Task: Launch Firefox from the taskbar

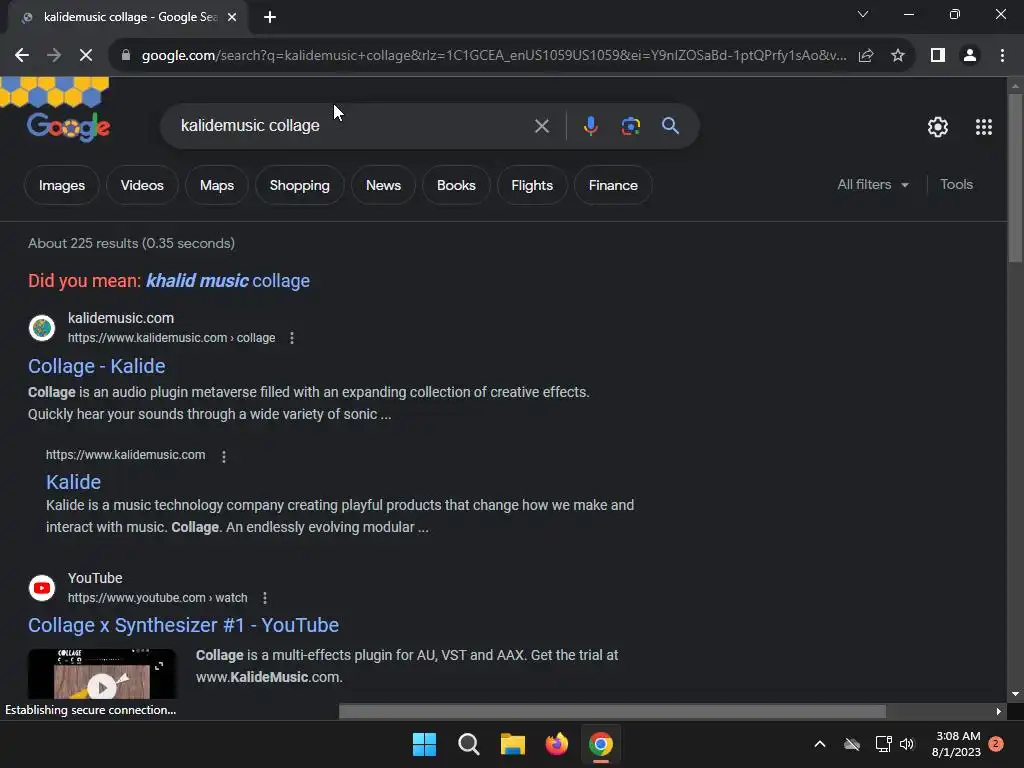Action: pyautogui.click(x=556, y=744)
